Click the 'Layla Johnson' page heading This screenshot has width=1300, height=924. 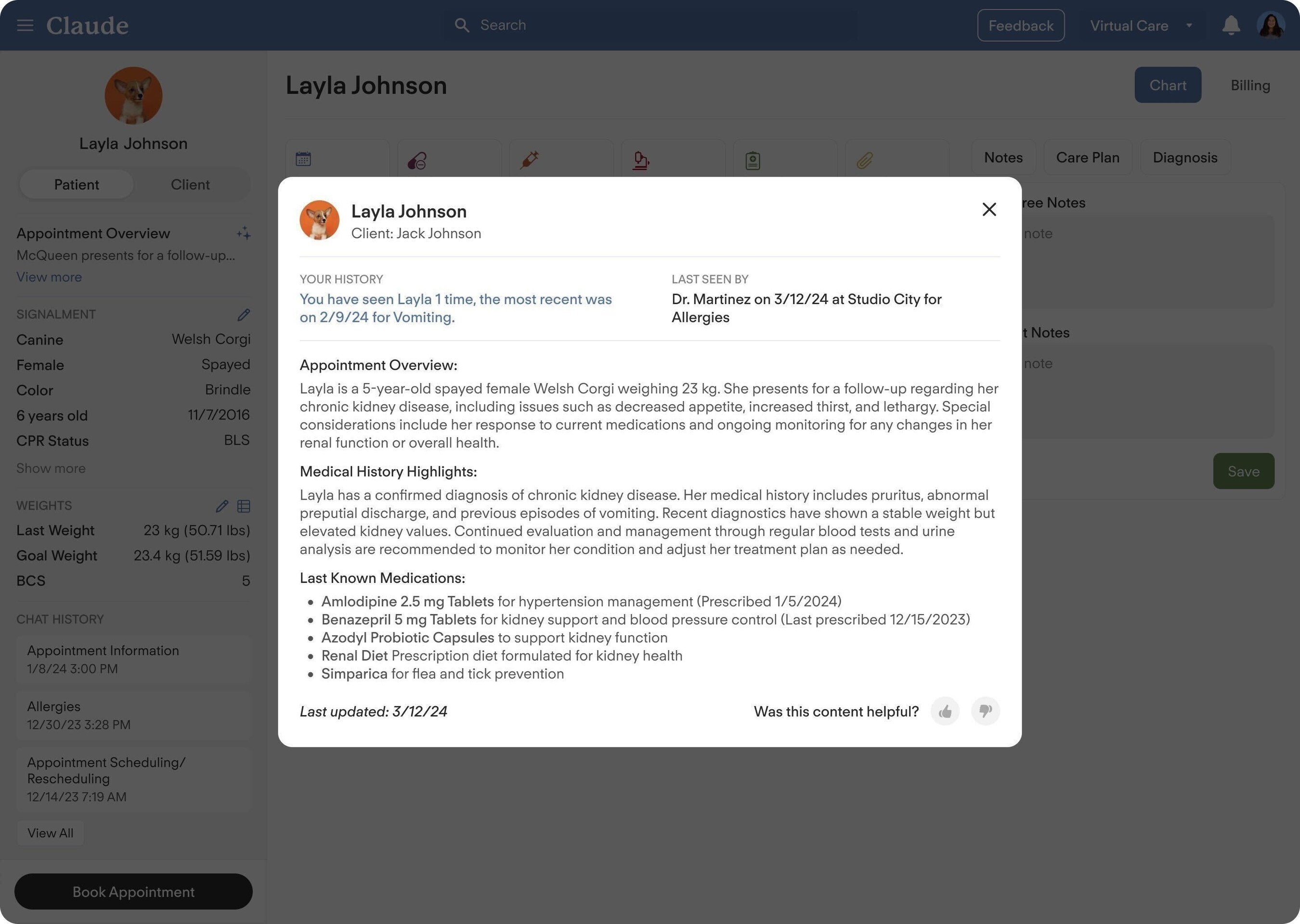pyautogui.click(x=366, y=85)
